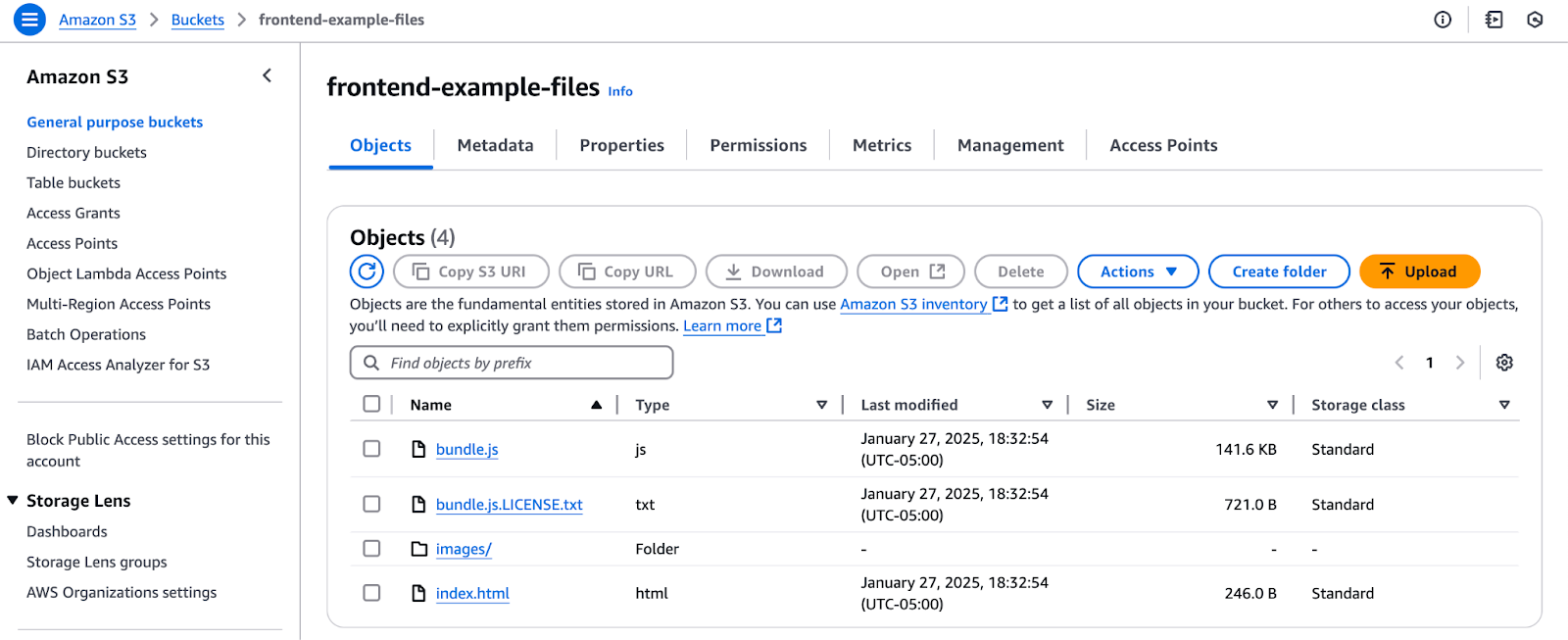Open the images/ folder link
1568x640 pixels.
[464, 549]
